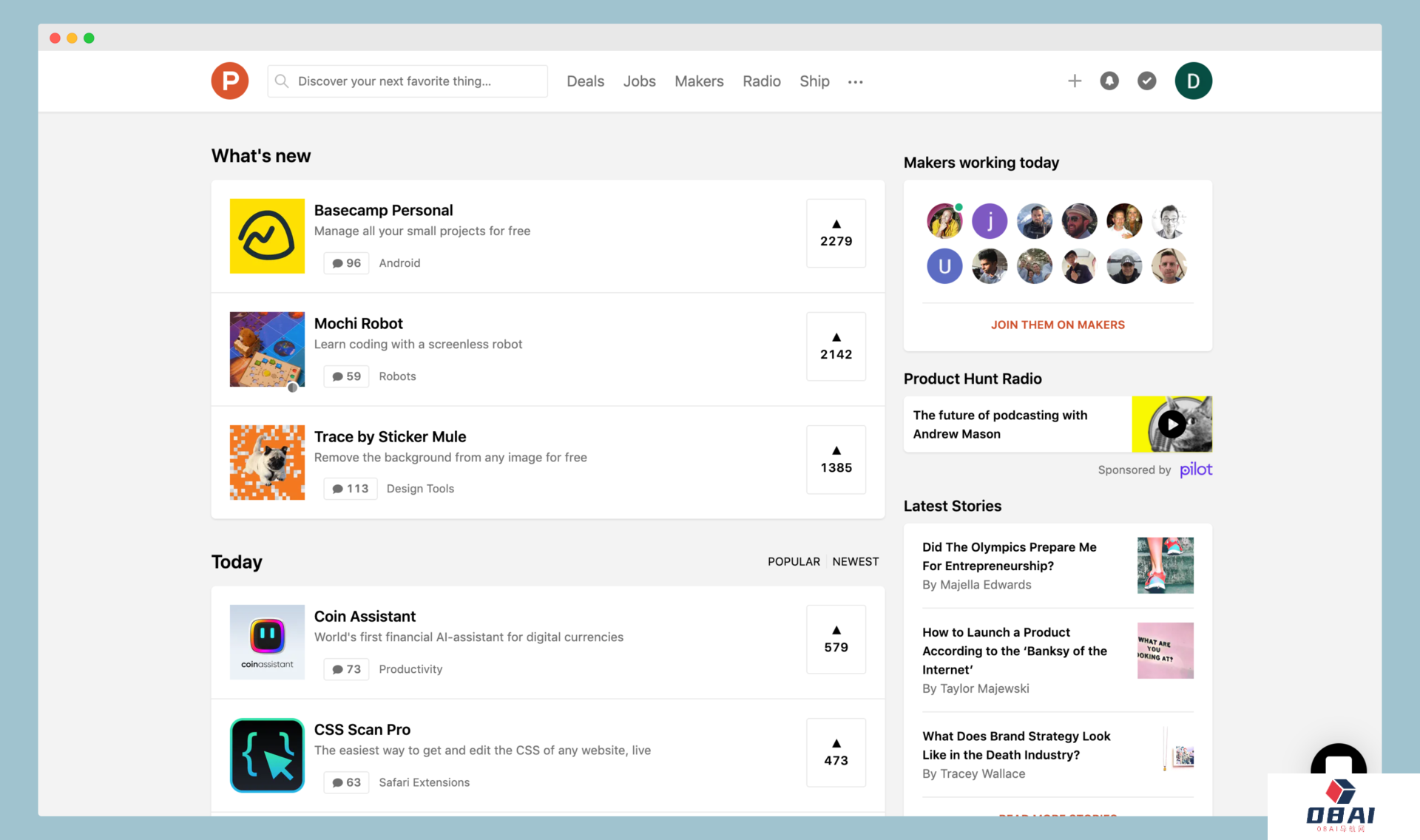Play the Andrew Mason podcast episode
Screen dimensions: 1420x840
click(1171, 424)
